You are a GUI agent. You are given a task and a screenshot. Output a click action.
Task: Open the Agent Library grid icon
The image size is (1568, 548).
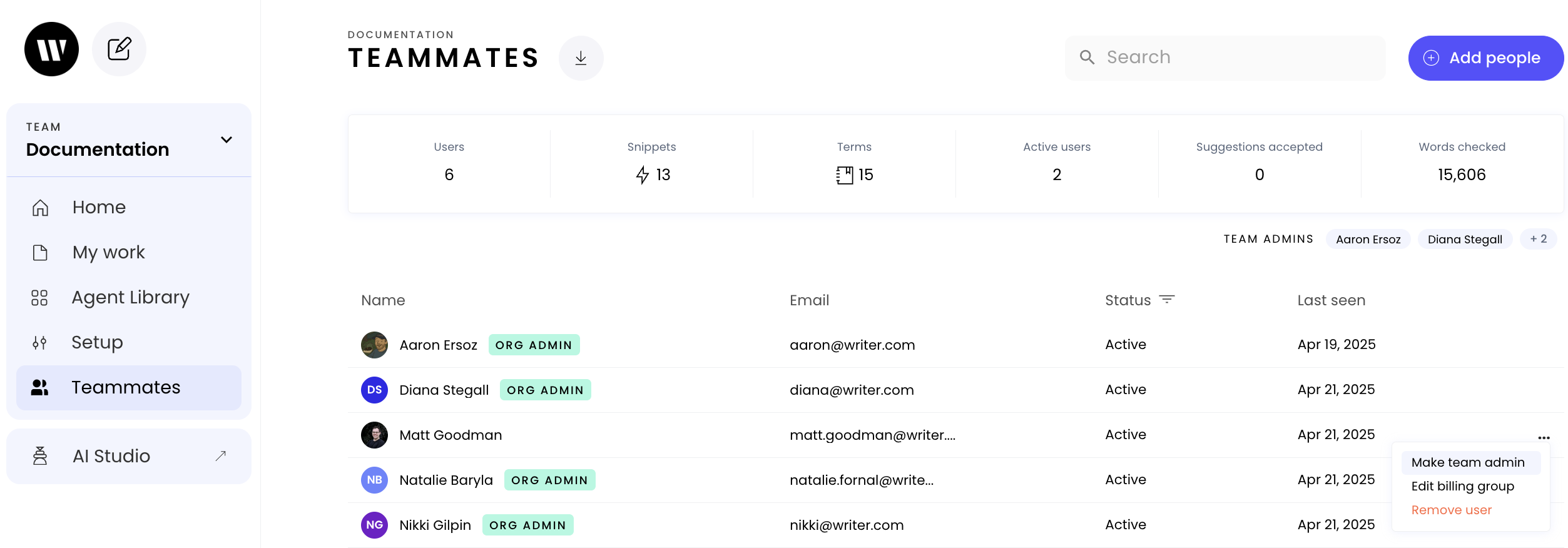click(40, 297)
